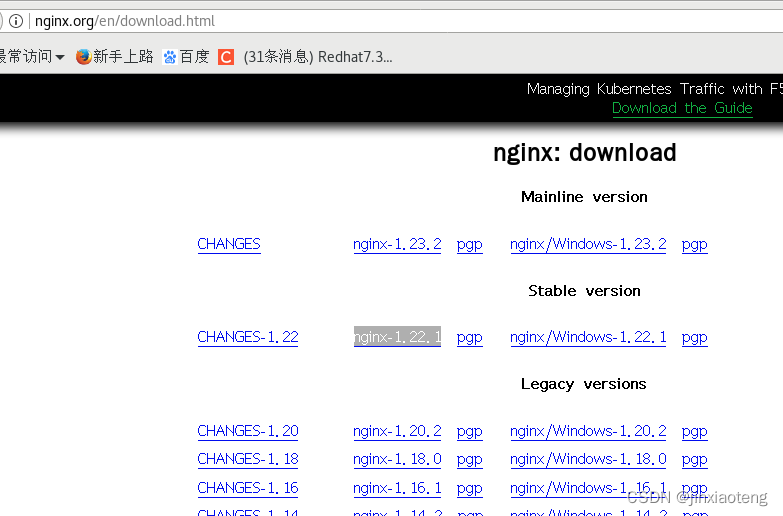Open pgp signature for nginx/Windows-1.18.0
This screenshot has height=516, width=783.
(x=695, y=459)
